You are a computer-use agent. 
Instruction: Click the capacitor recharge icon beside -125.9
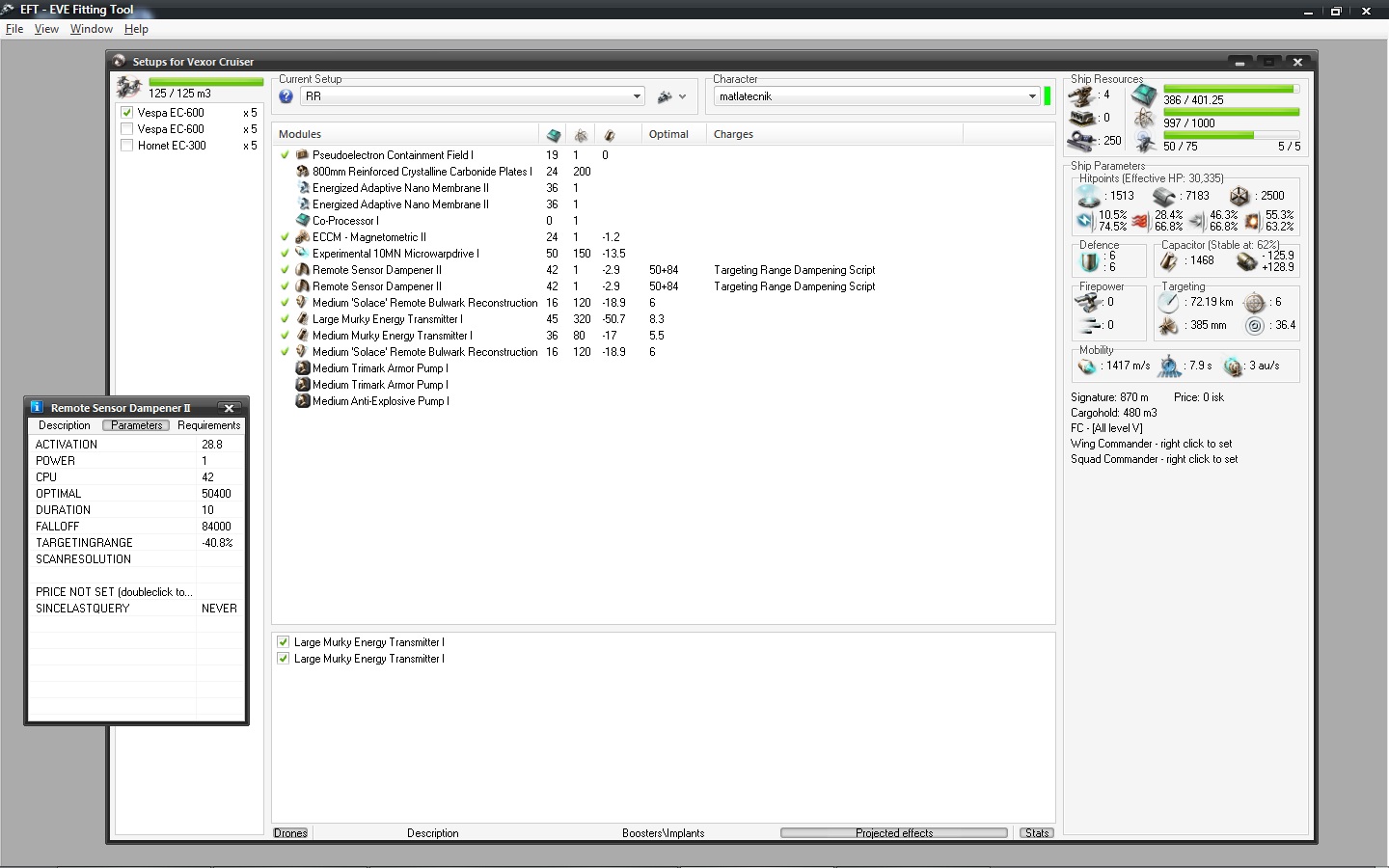click(1246, 261)
